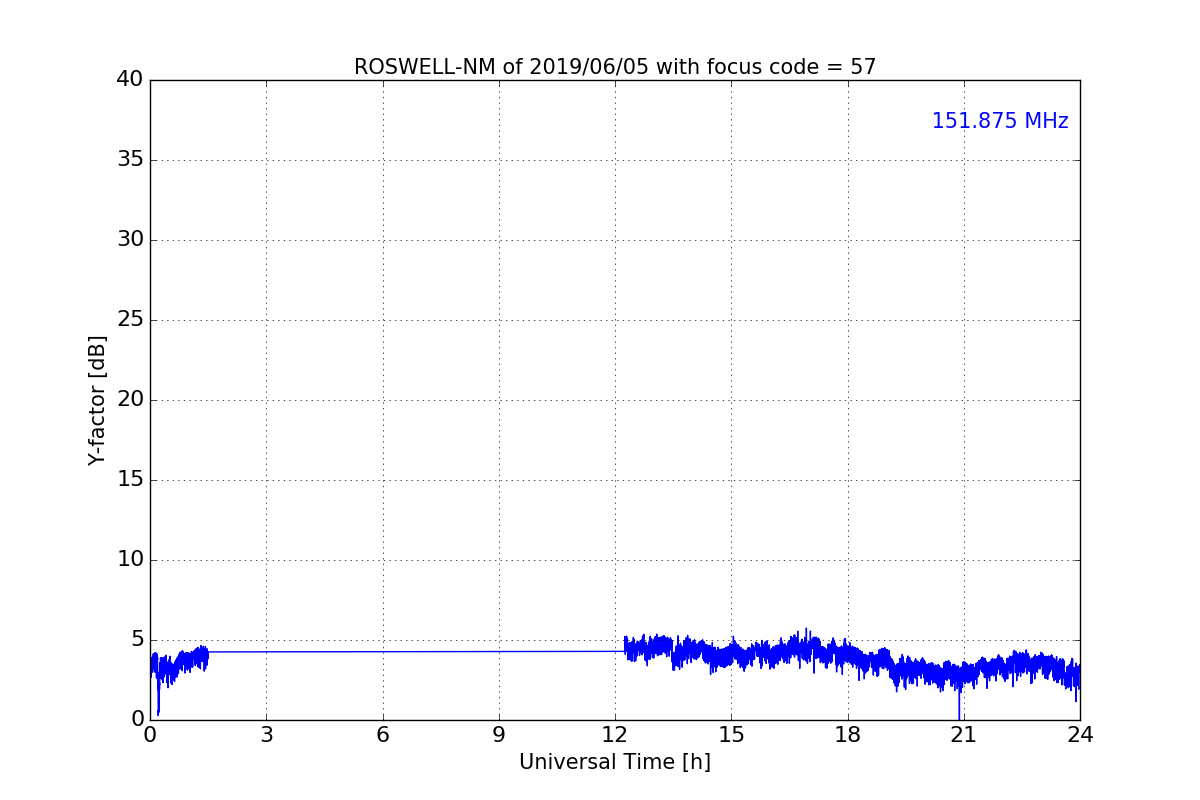Image resolution: width=1200 pixels, height=800 pixels.
Task: Click the plot title ROSWELL-NM of 2019/06/05
Action: (615, 67)
